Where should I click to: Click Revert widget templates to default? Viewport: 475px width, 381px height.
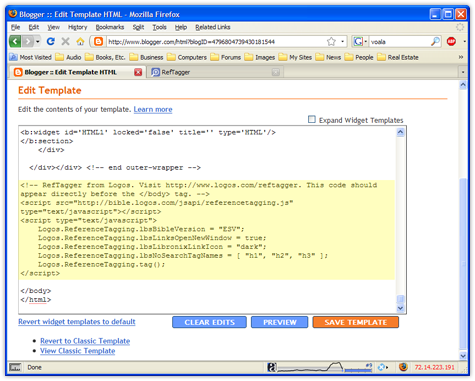pos(77,322)
